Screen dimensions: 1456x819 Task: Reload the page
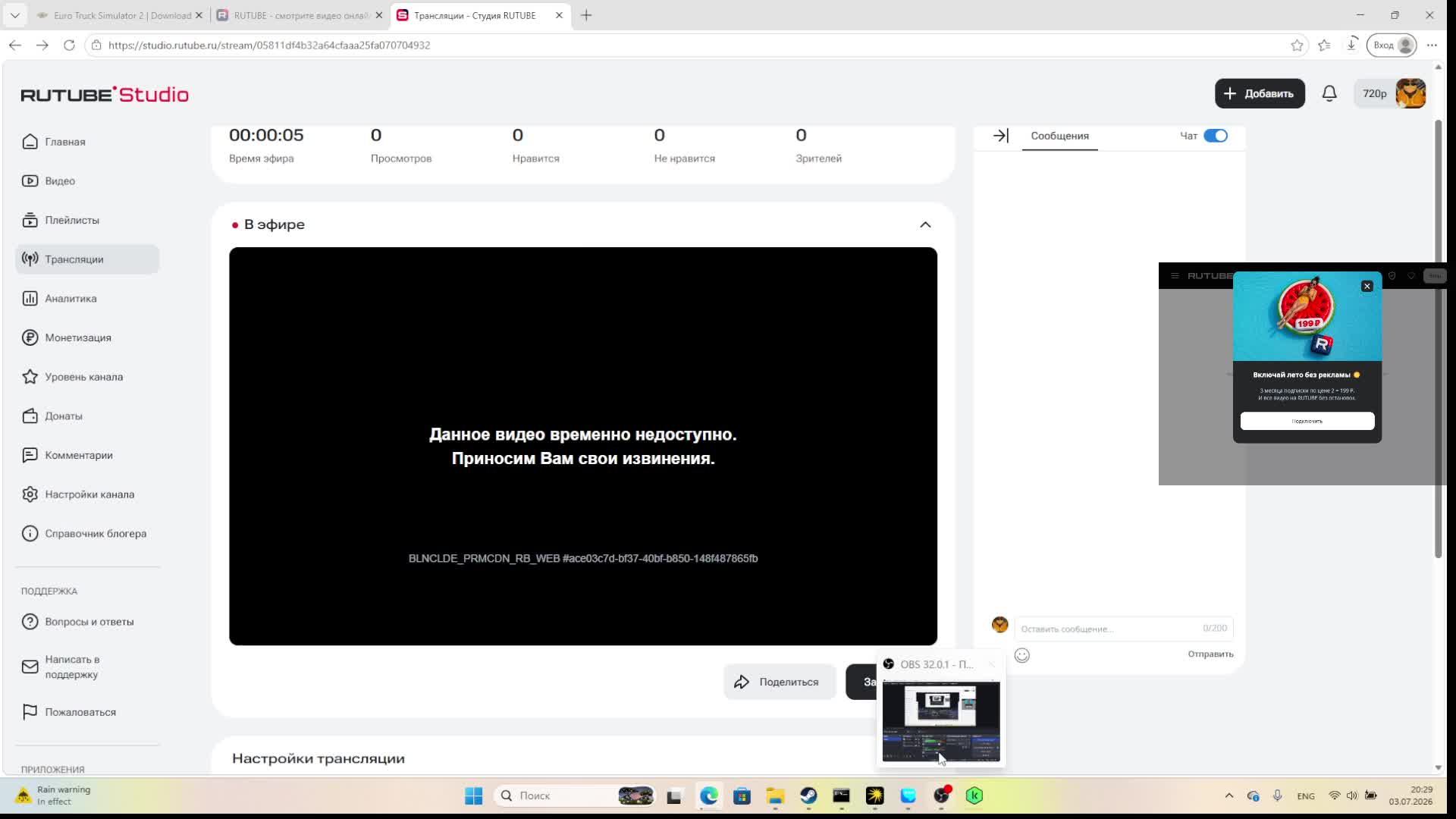coord(69,45)
